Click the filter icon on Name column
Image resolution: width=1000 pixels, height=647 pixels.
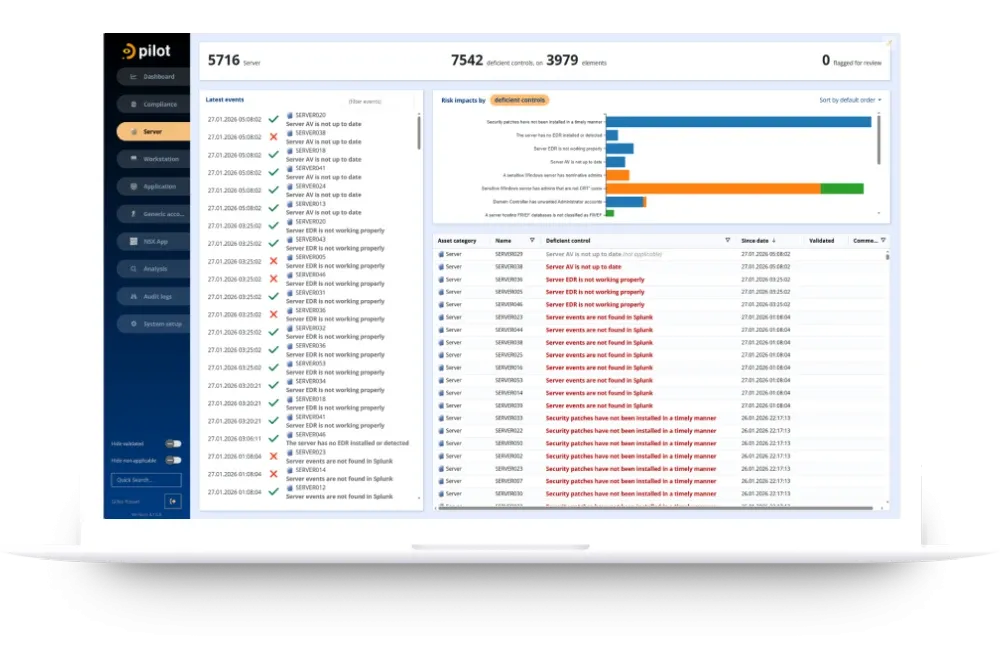point(532,241)
